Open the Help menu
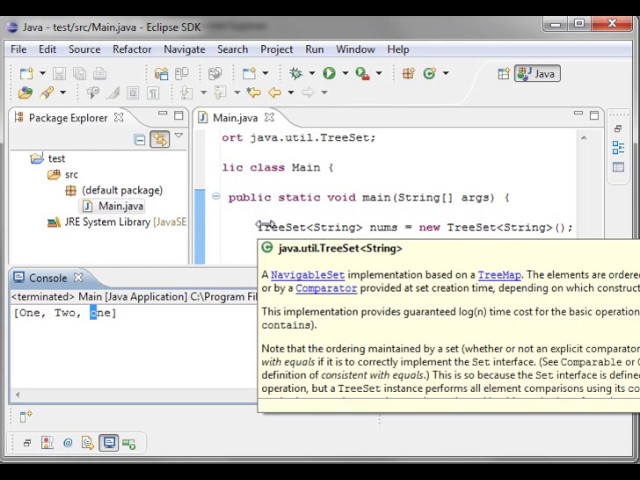The image size is (640, 480). point(398,49)
